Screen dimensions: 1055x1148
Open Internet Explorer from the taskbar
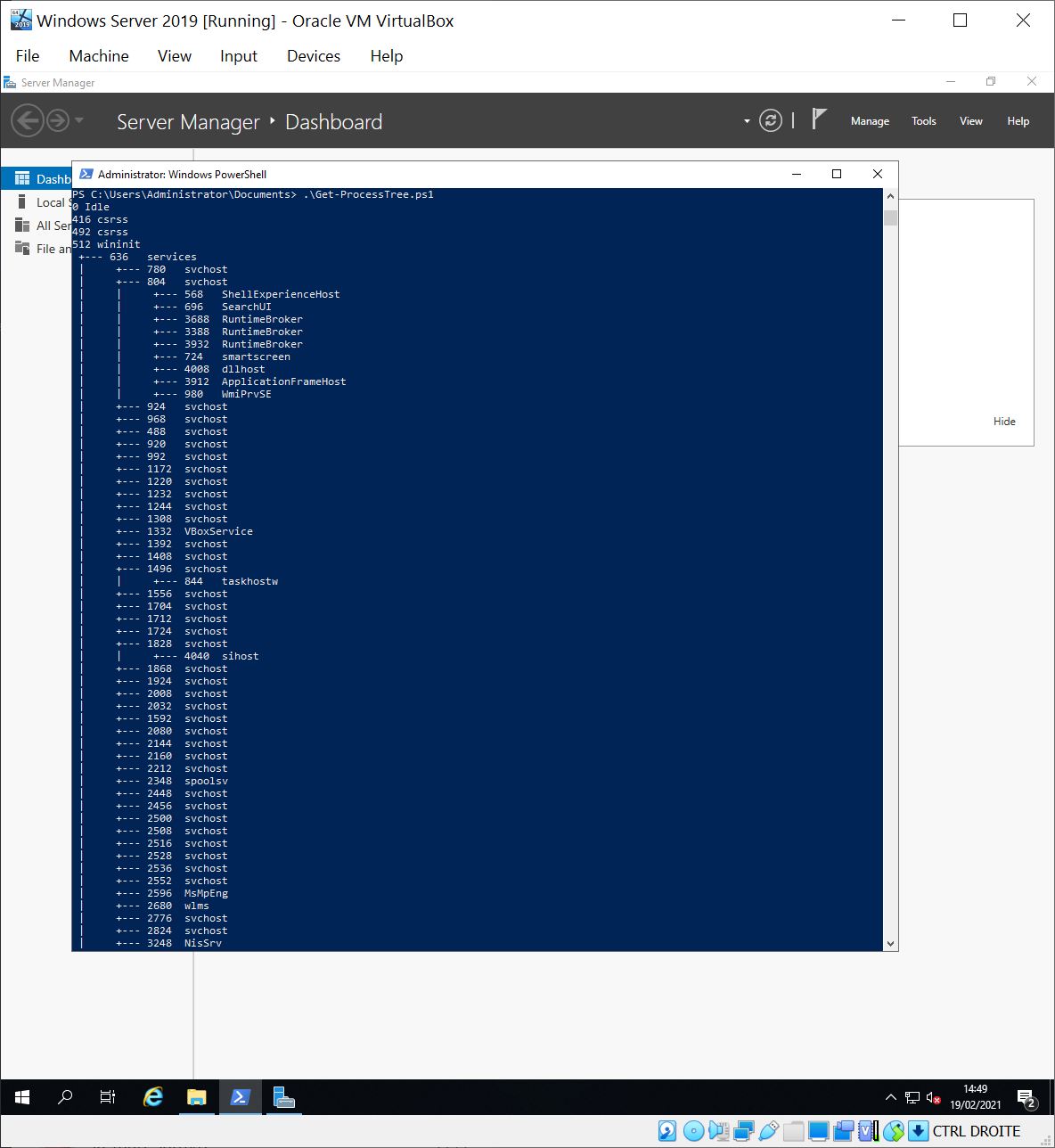coord(153,1097)
